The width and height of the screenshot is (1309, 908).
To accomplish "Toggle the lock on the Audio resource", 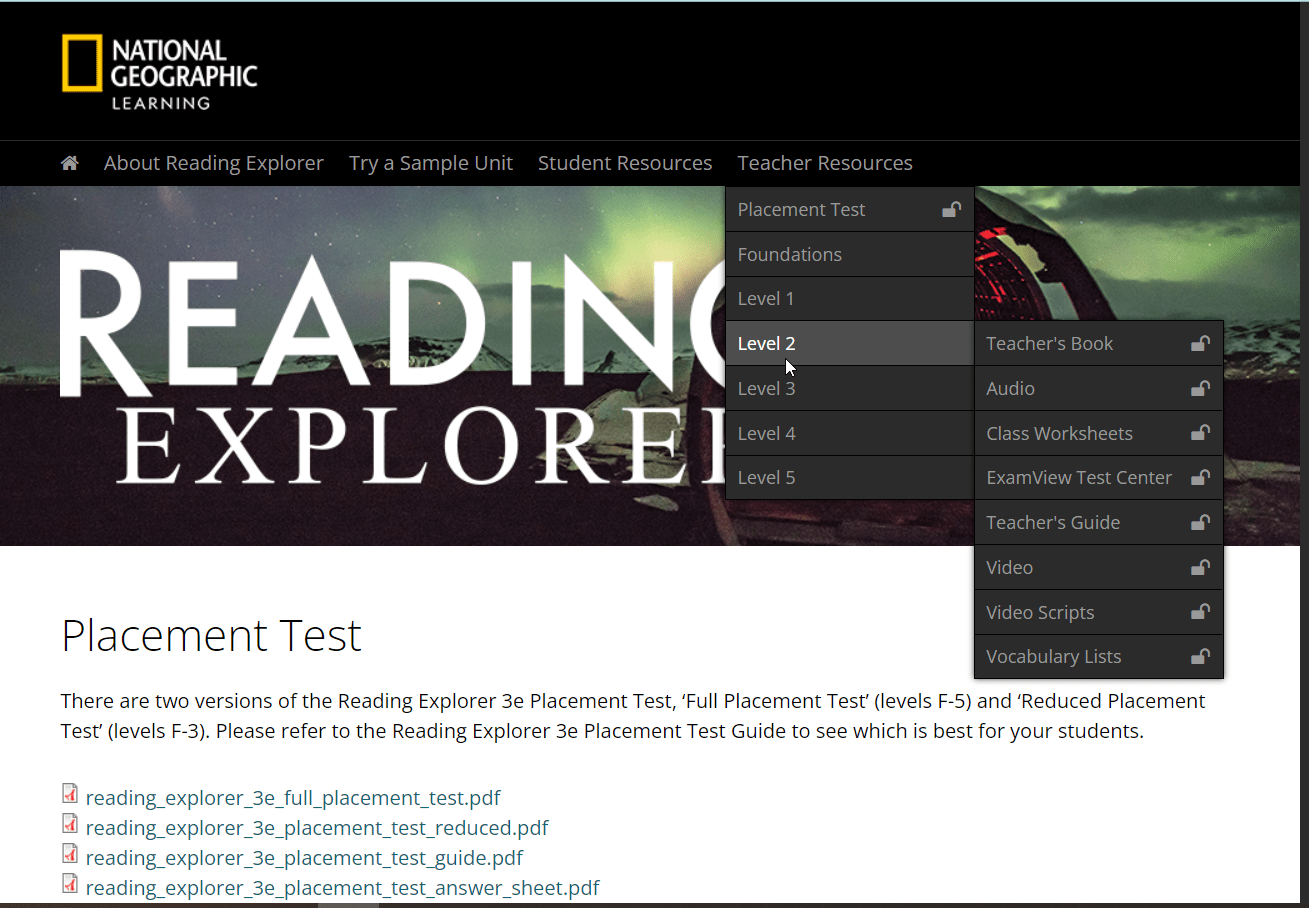I will (x=1199, y=388).
